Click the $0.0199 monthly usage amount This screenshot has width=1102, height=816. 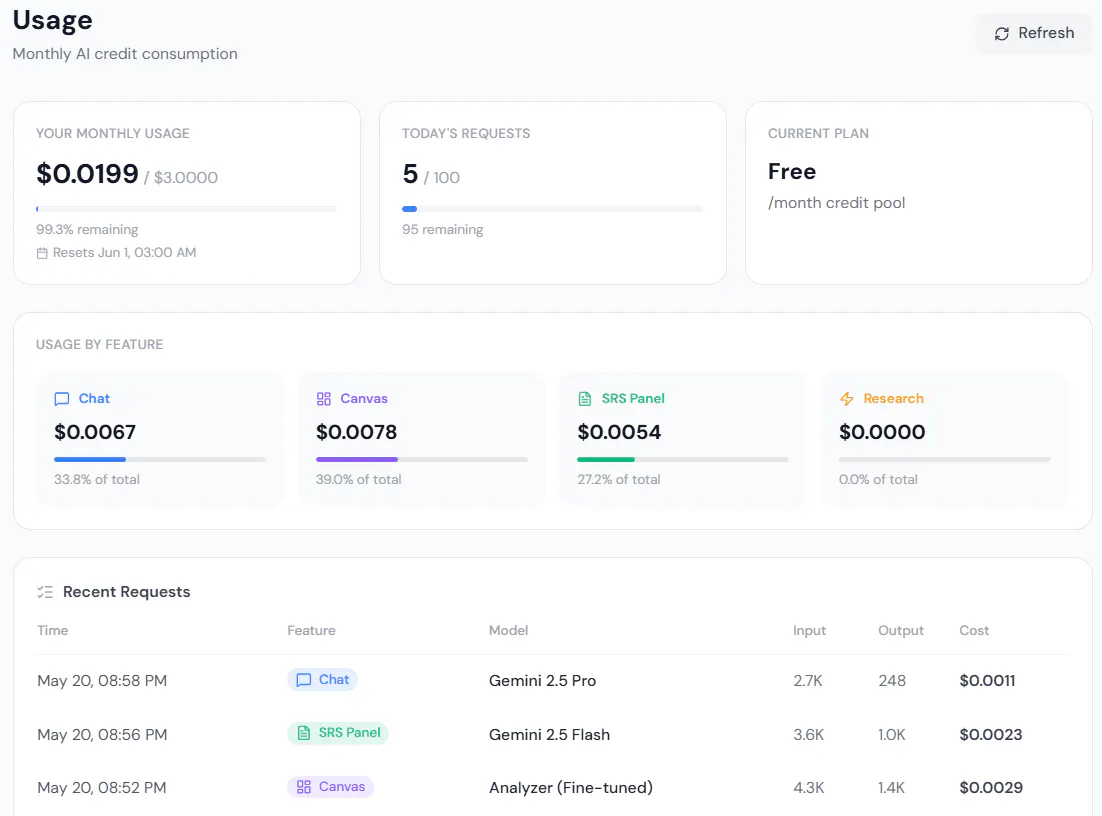[x=88, y=174]
